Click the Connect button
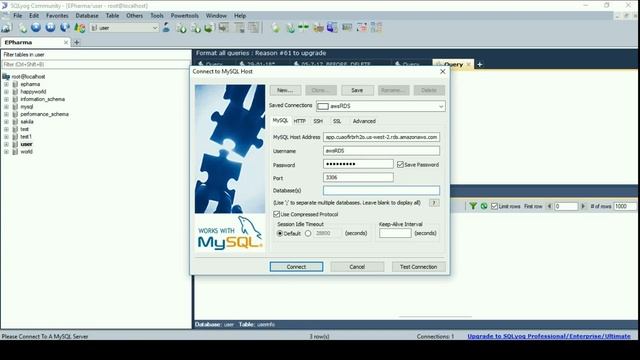This screenshot has width=640, height=360. 296,267
